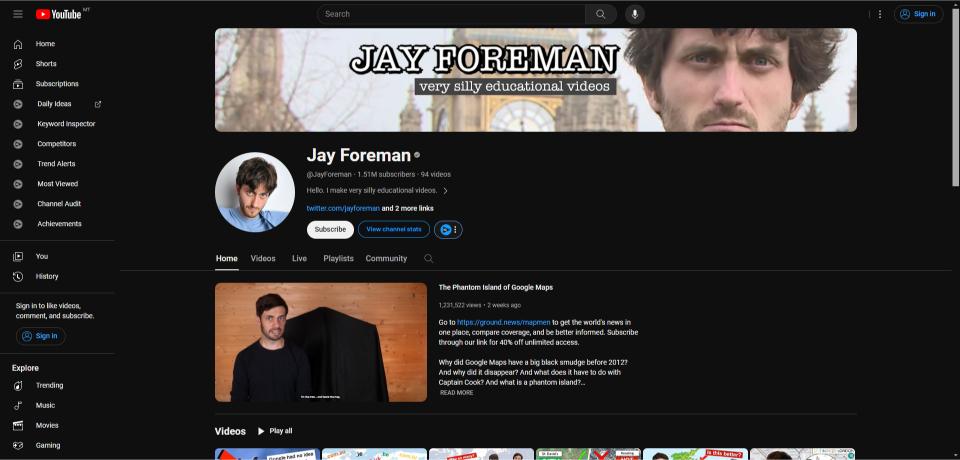Screen dimensions: 960x460
Task: Click View channel stats button
Action: click(394, 230)
